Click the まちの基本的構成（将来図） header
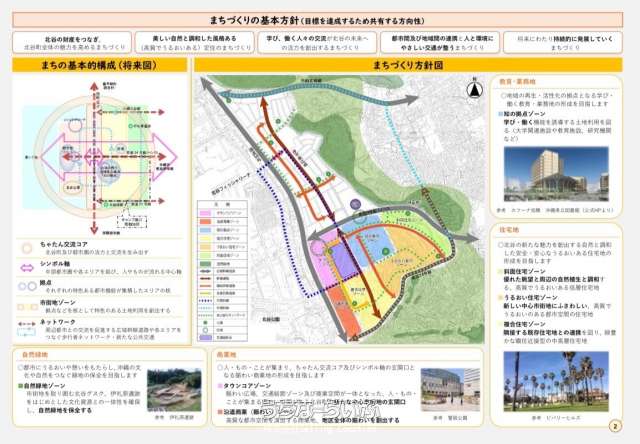 pyautogui.click(x=96, y=64)
